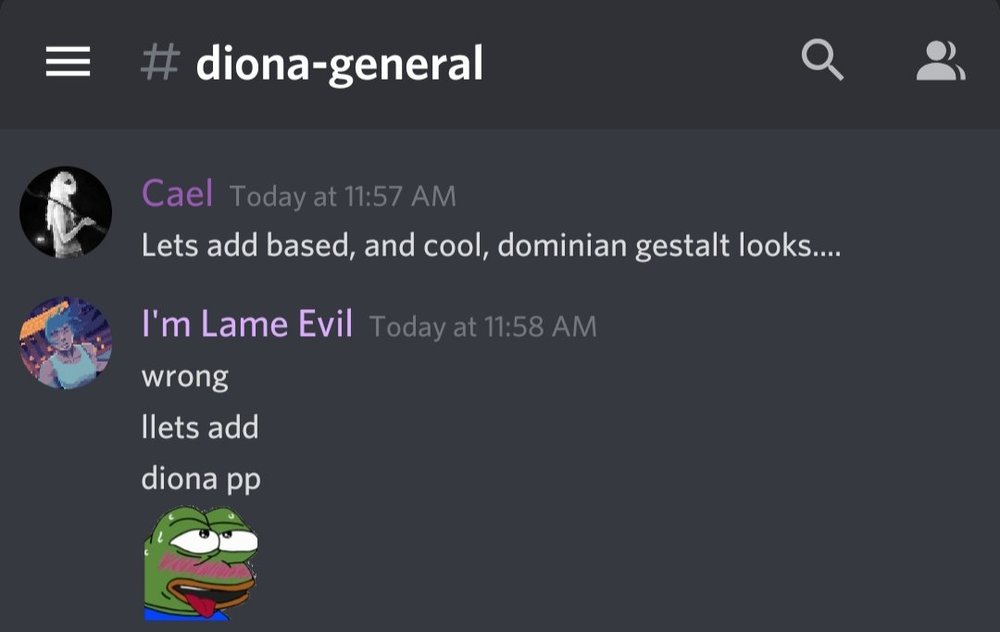
Task: Click the Today at 11:58 AM timestamp
Action: pos(483,327)
